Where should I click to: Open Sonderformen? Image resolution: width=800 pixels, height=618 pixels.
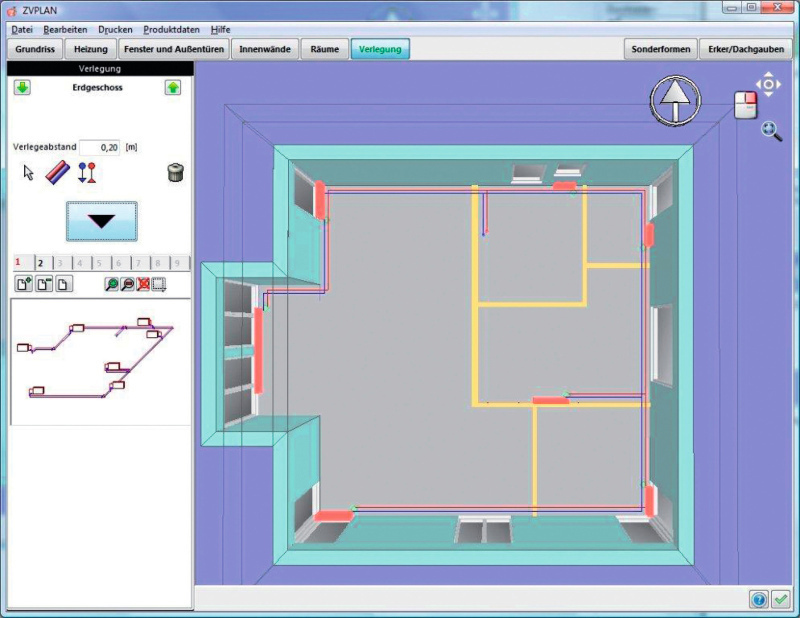click(661, 49)
